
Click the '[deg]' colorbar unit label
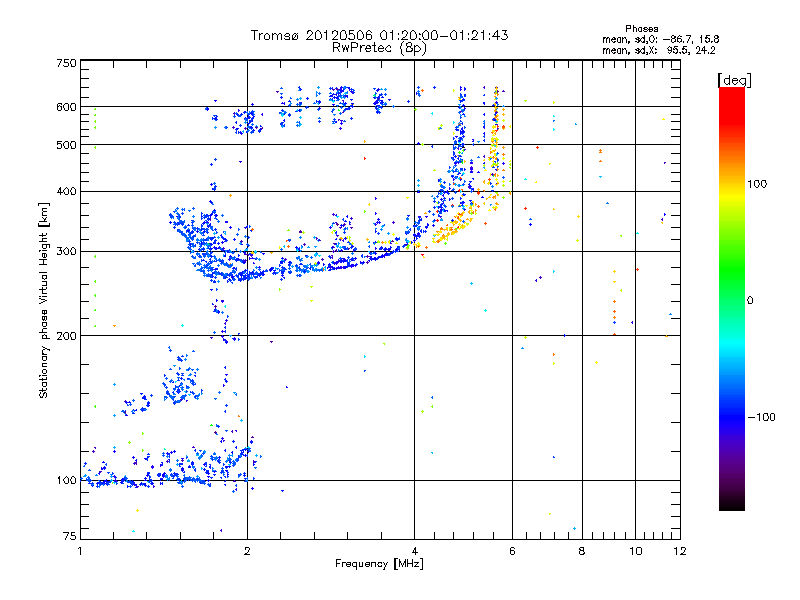734,80
